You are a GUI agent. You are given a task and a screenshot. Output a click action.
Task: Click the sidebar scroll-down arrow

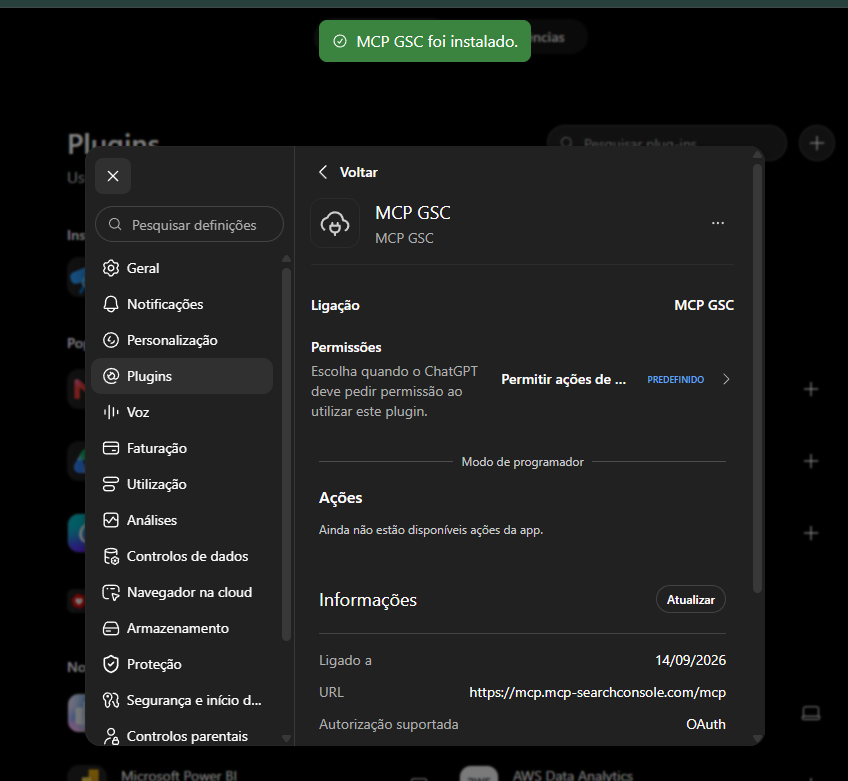(287, 738)
